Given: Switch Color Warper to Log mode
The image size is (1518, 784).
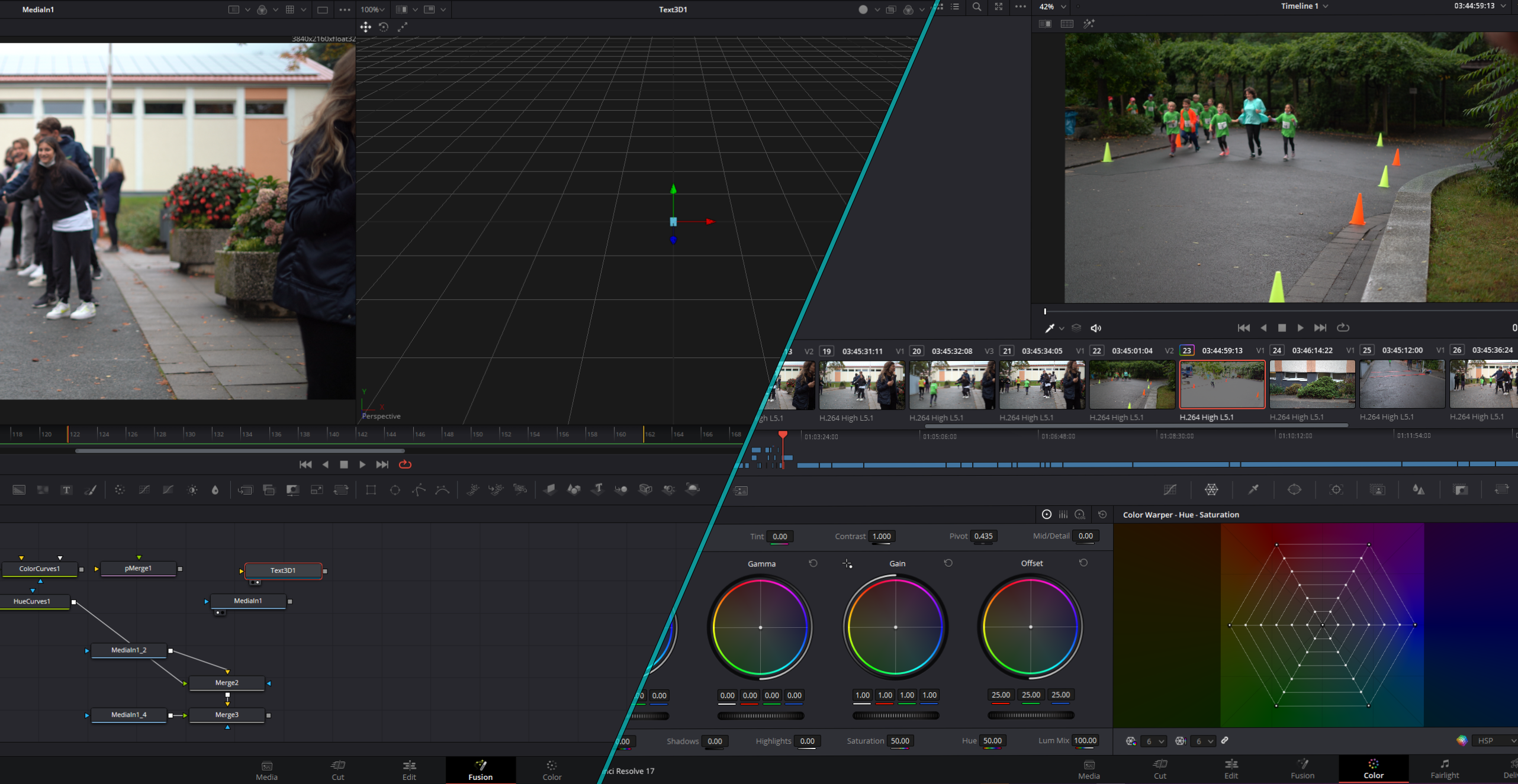Looking at the screenshot, I should tap(1080, 514).
